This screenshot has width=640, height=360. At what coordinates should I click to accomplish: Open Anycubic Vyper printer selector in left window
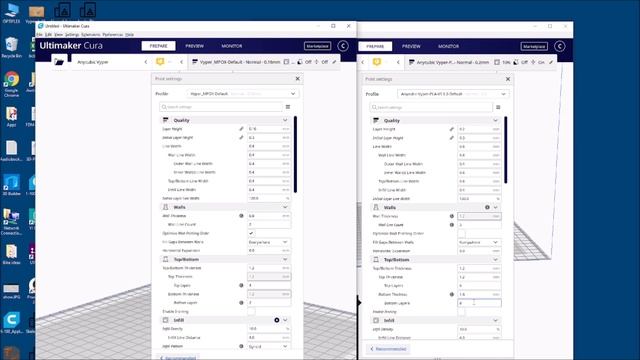point(110,62)
